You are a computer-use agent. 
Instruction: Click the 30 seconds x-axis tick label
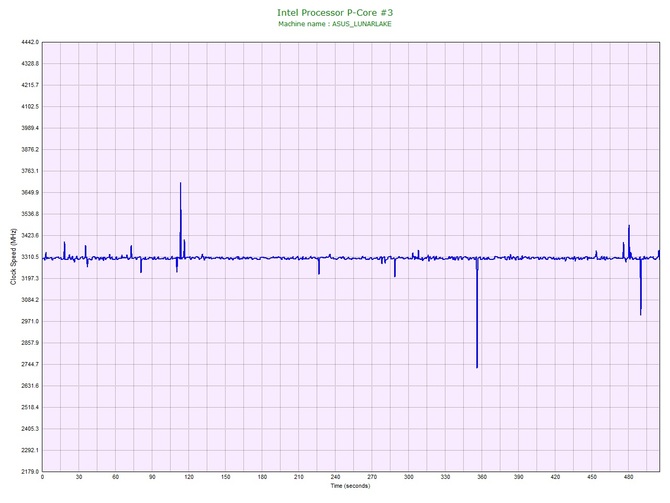[x=79, y=477]
